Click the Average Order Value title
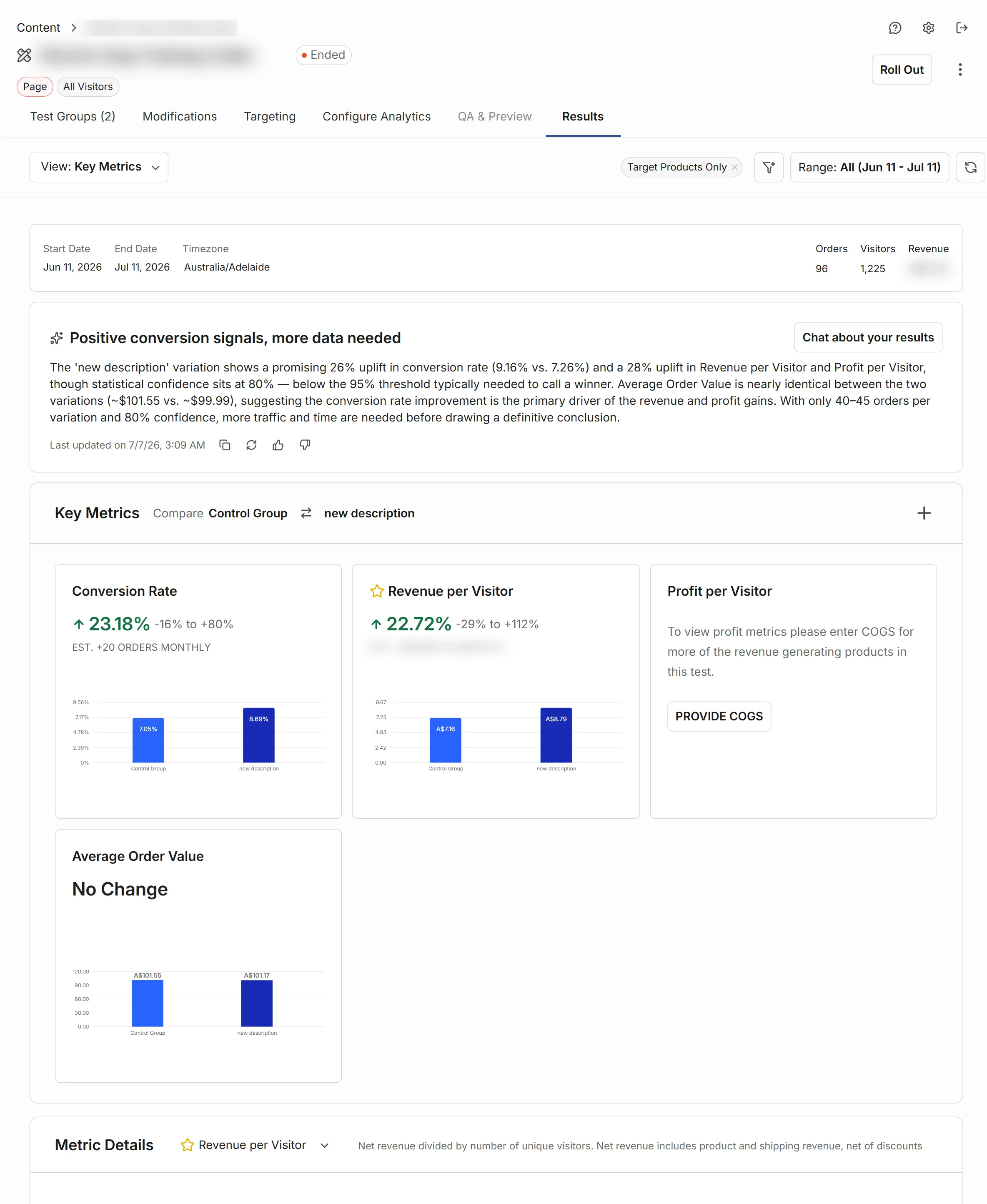This screenshot has width=987, height=1204. (138, 856)
